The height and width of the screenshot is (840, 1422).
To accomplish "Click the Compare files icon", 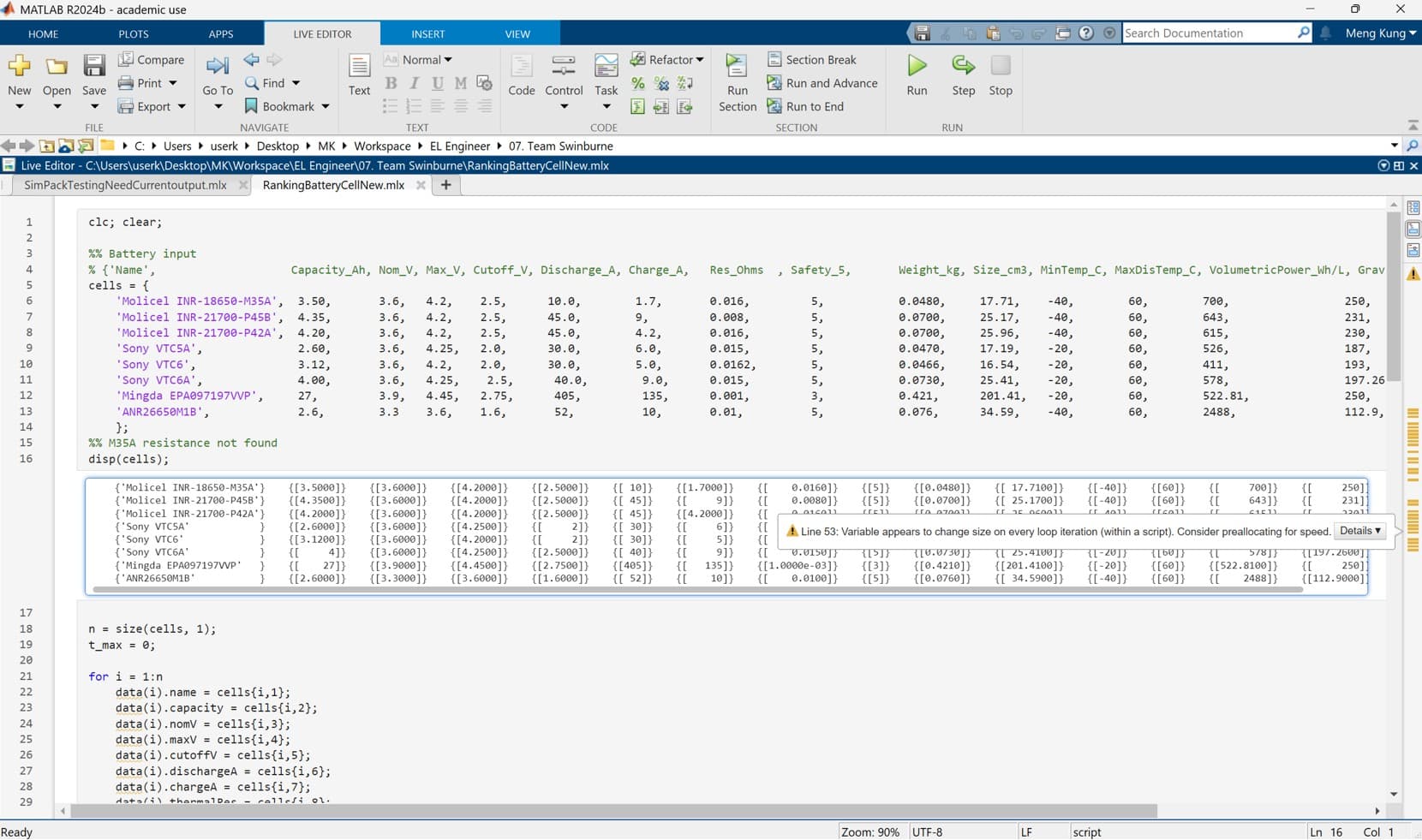I will (126, 59).
